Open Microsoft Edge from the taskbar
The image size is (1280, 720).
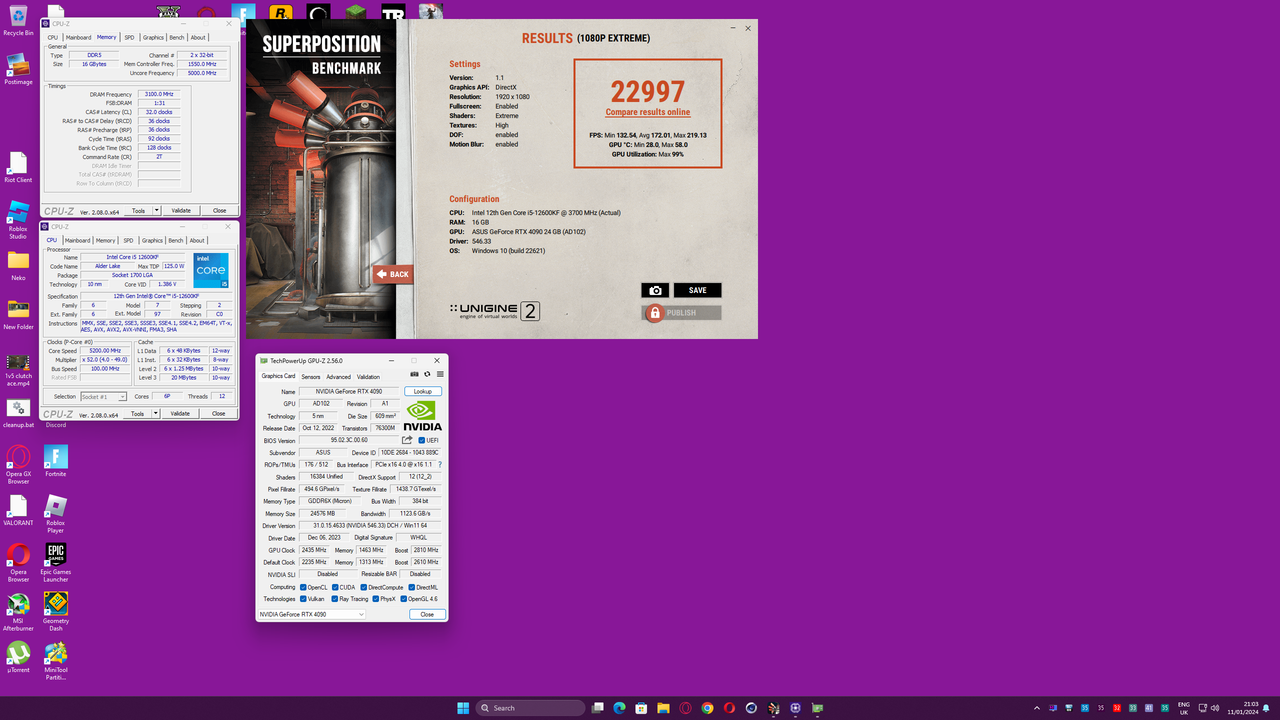(619, 708)
